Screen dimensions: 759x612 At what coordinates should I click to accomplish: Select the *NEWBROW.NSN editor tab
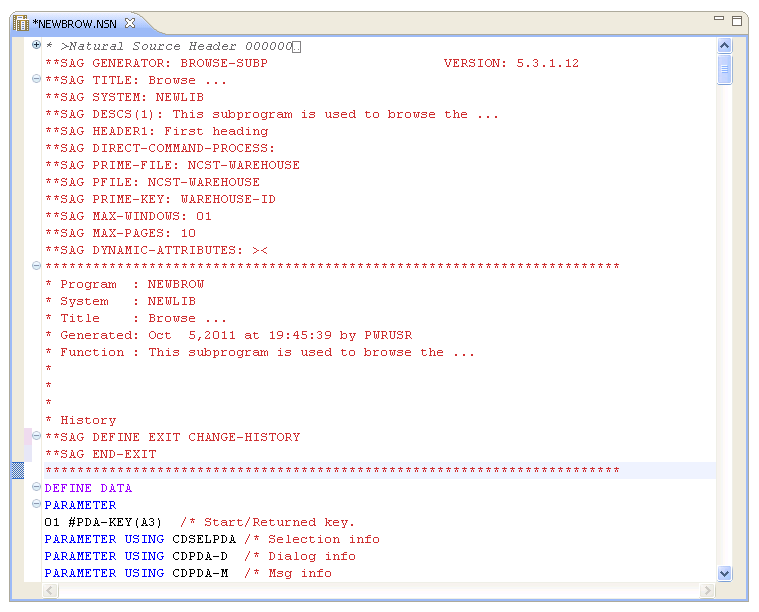tap(75, 24)
